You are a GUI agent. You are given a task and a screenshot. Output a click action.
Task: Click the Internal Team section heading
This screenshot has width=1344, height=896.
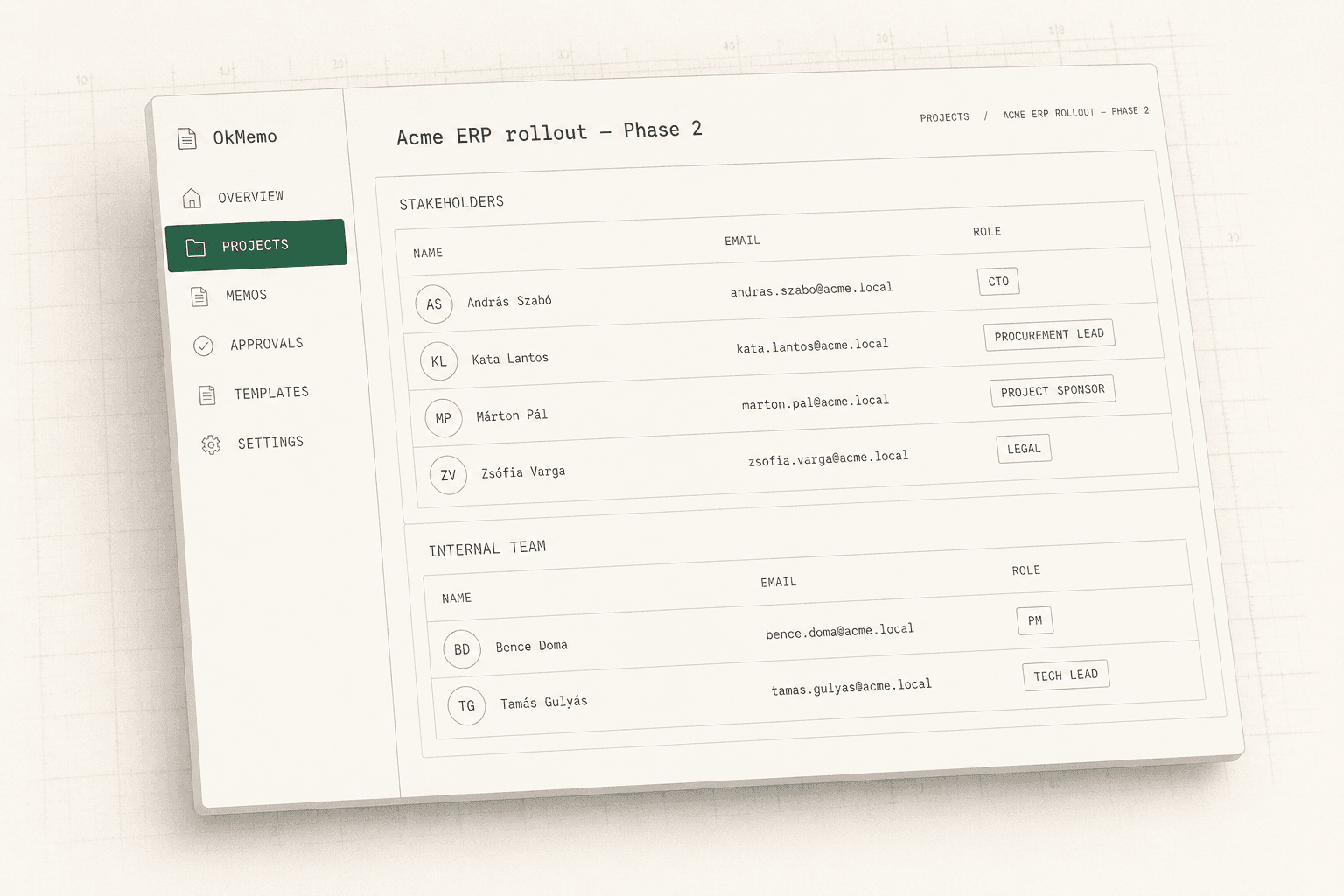(487, 549)
